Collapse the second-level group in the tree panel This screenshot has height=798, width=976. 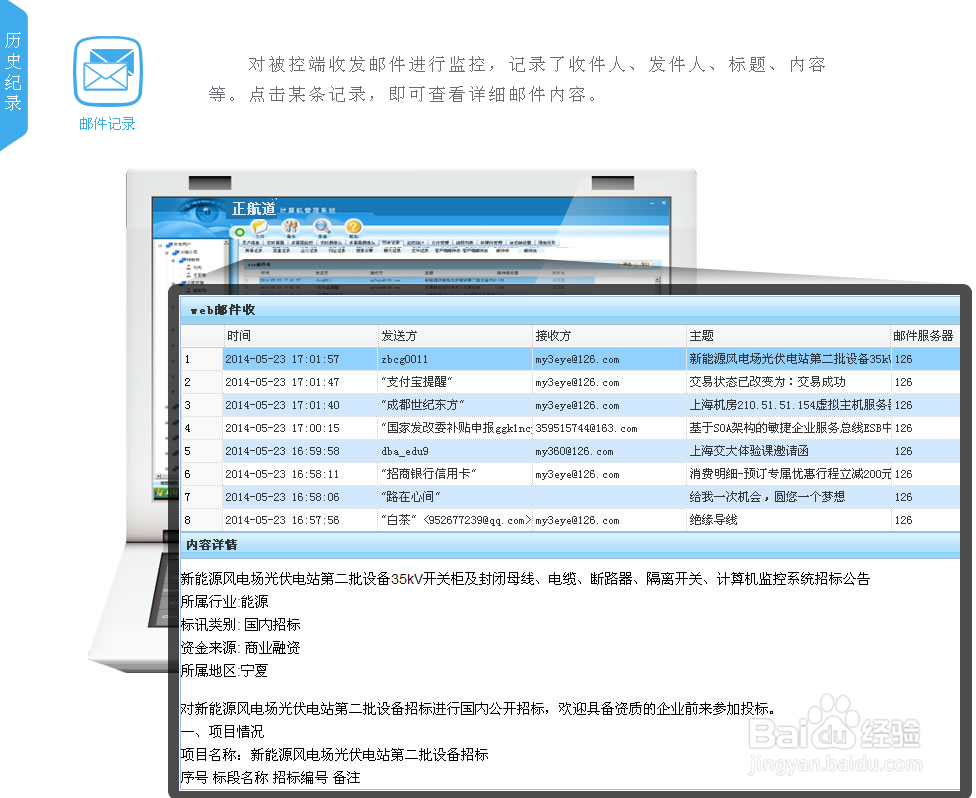[166, 253]
